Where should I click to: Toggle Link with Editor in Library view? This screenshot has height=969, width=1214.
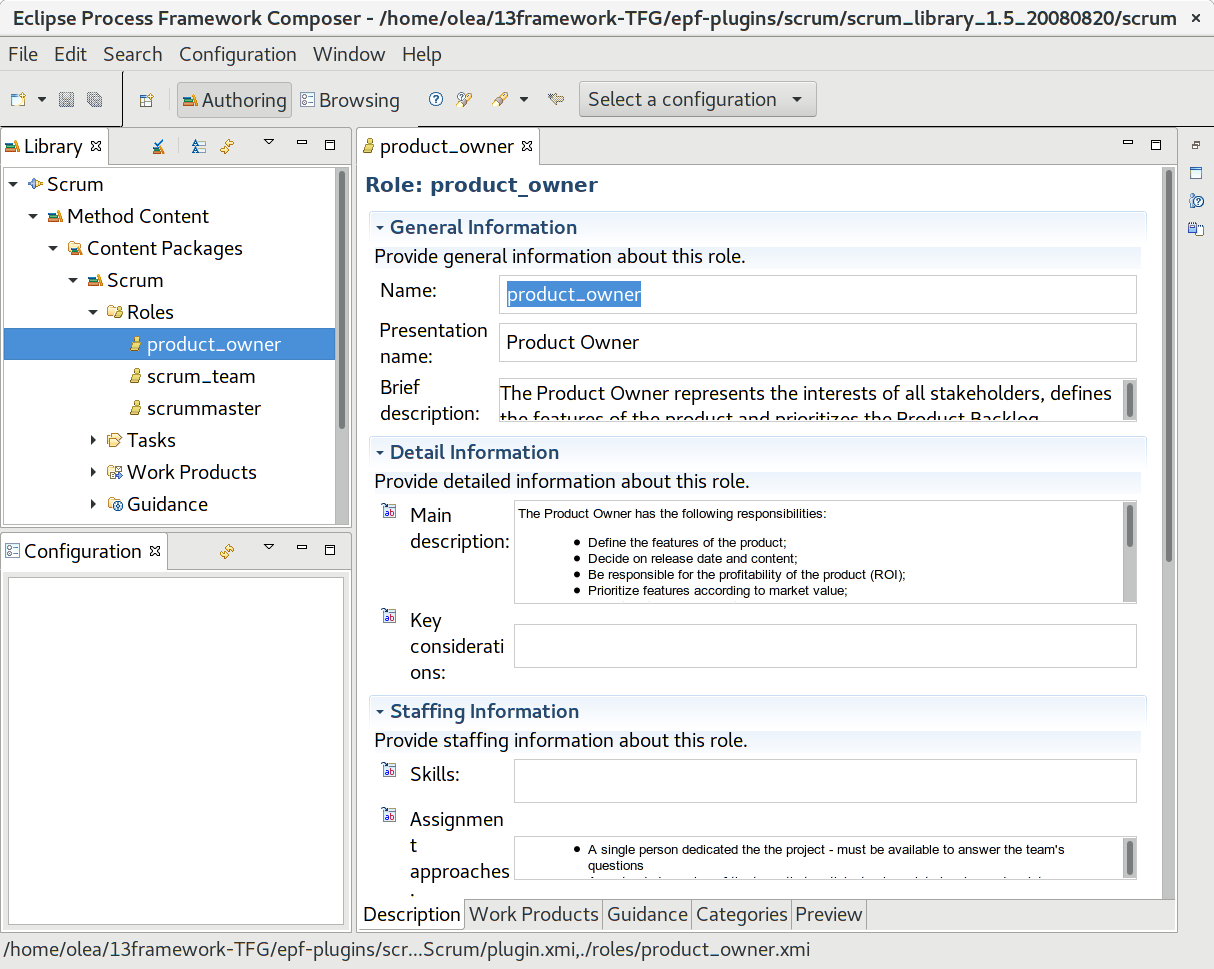pos(227,146)
